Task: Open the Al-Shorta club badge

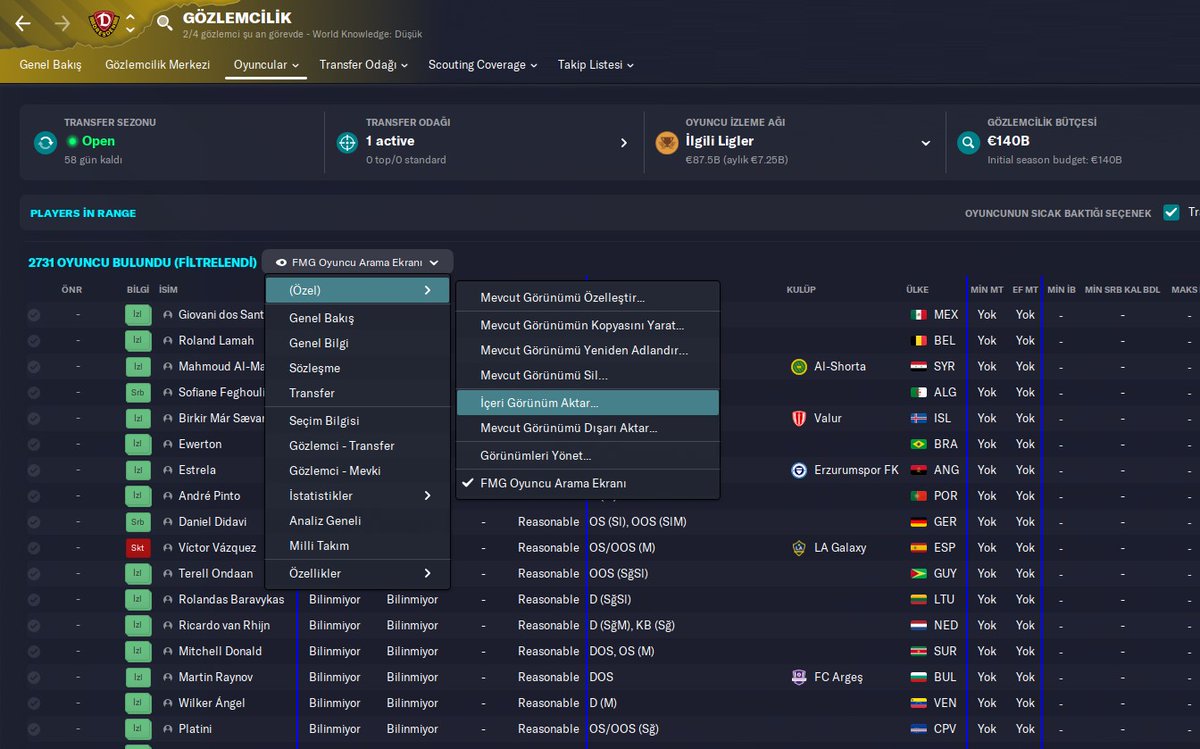Action: pos(798,366)
